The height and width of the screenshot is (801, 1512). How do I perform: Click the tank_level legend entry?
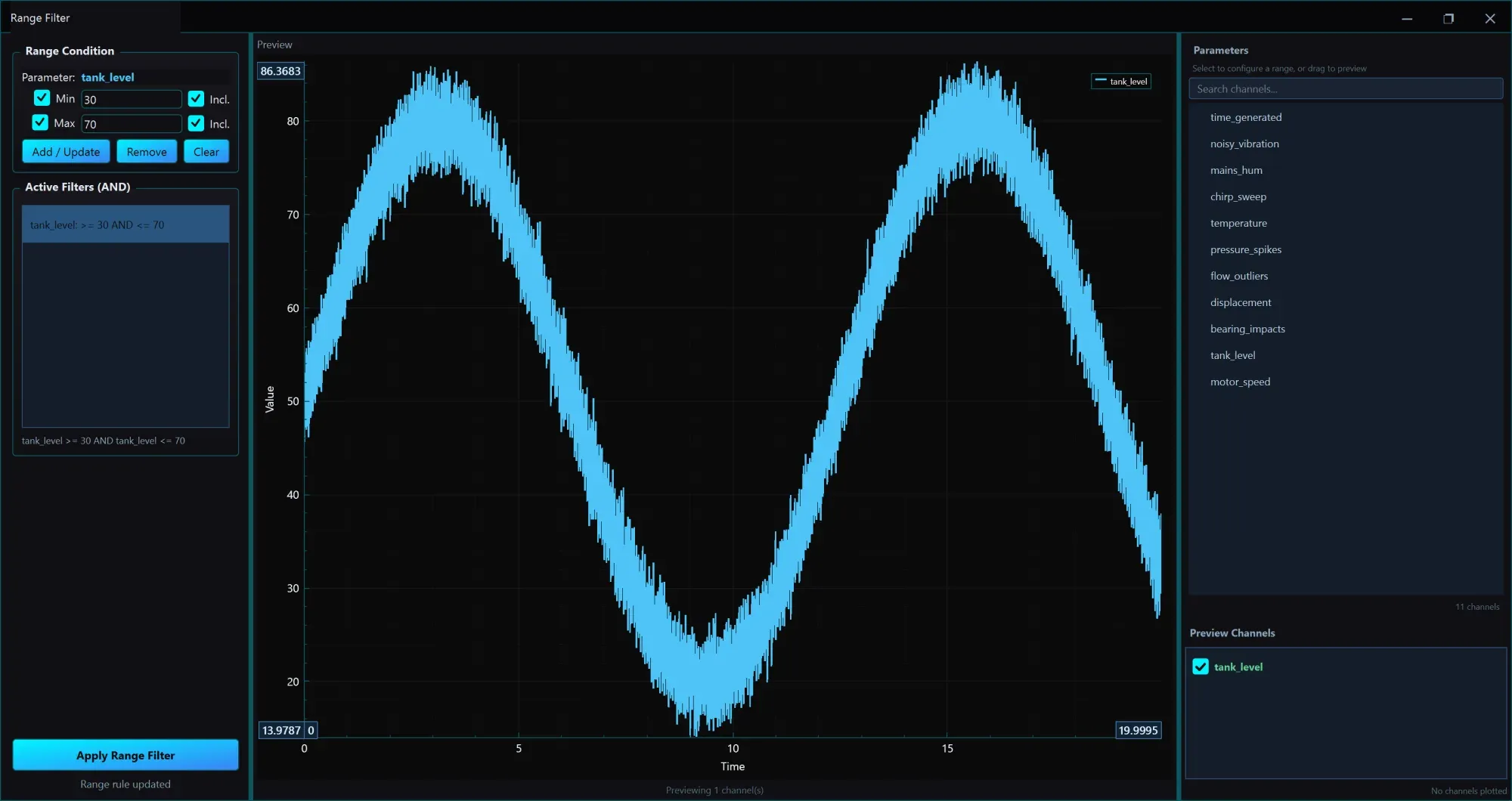[x=1121, y=82]
